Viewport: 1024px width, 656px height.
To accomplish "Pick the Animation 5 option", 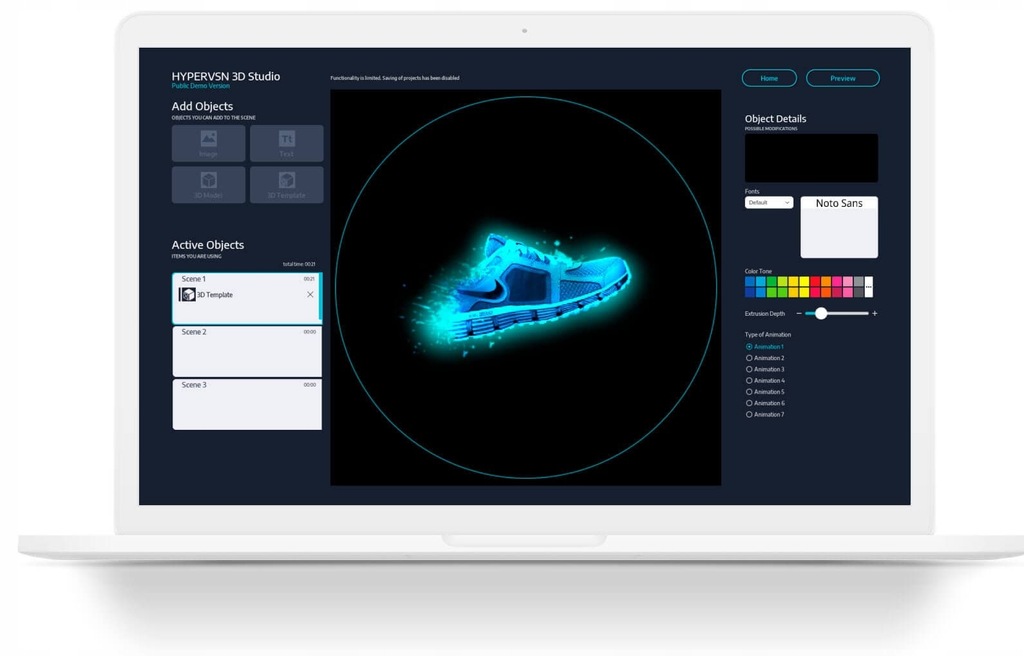I will (x=749, y=392).
